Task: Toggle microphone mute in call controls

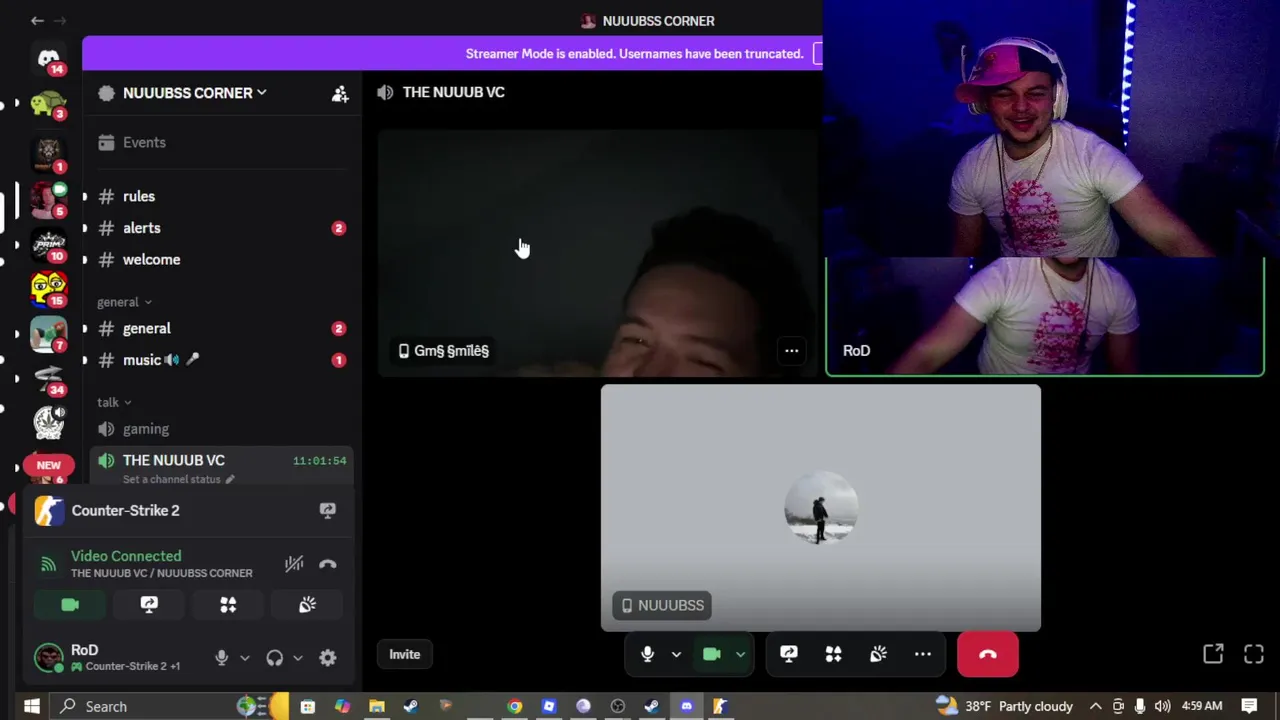Action: pyautogui.click(x=647, y=654)
